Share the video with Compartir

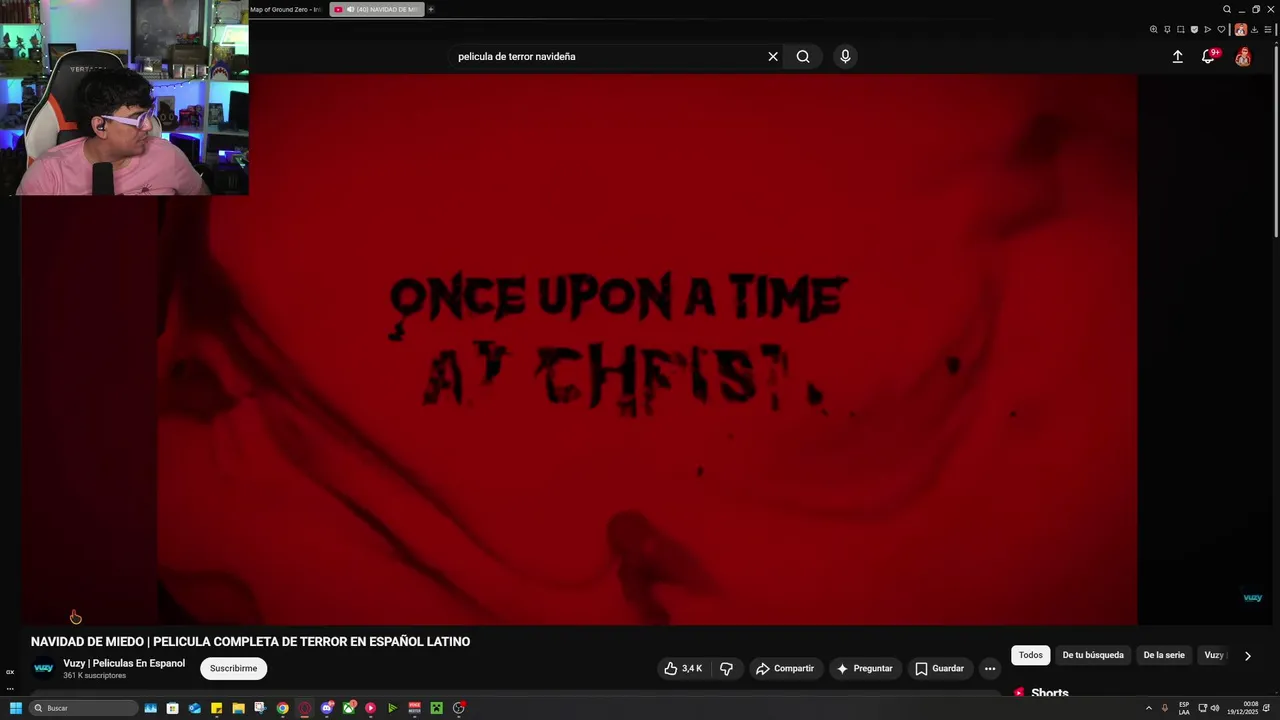point(785,668)
